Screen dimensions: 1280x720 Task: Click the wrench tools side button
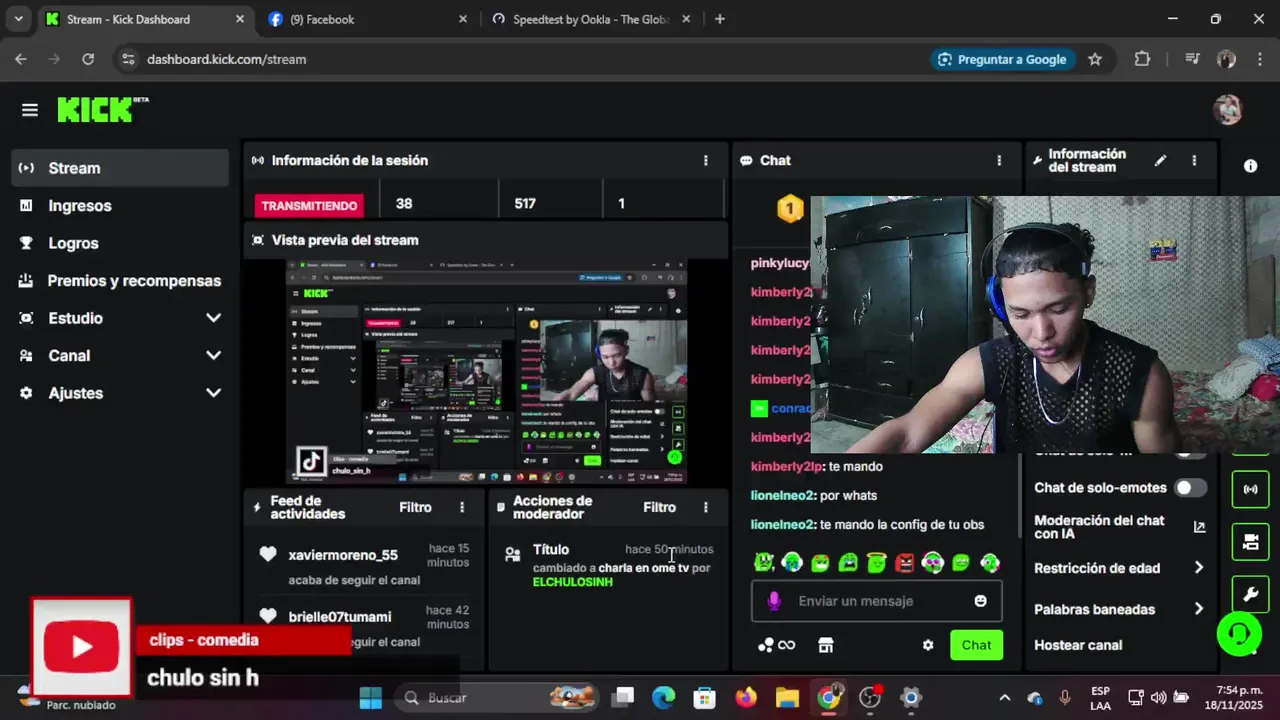point(1250,595)
